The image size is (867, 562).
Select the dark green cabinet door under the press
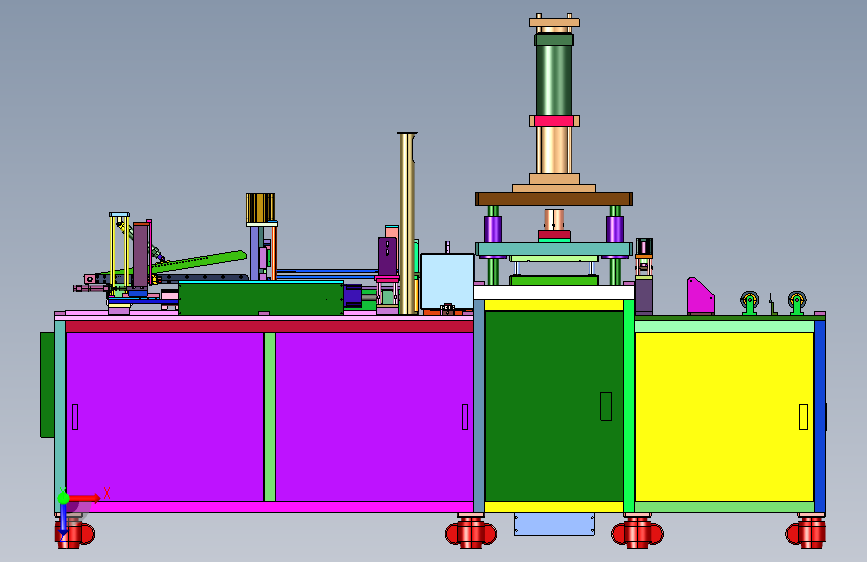point(554,406)
